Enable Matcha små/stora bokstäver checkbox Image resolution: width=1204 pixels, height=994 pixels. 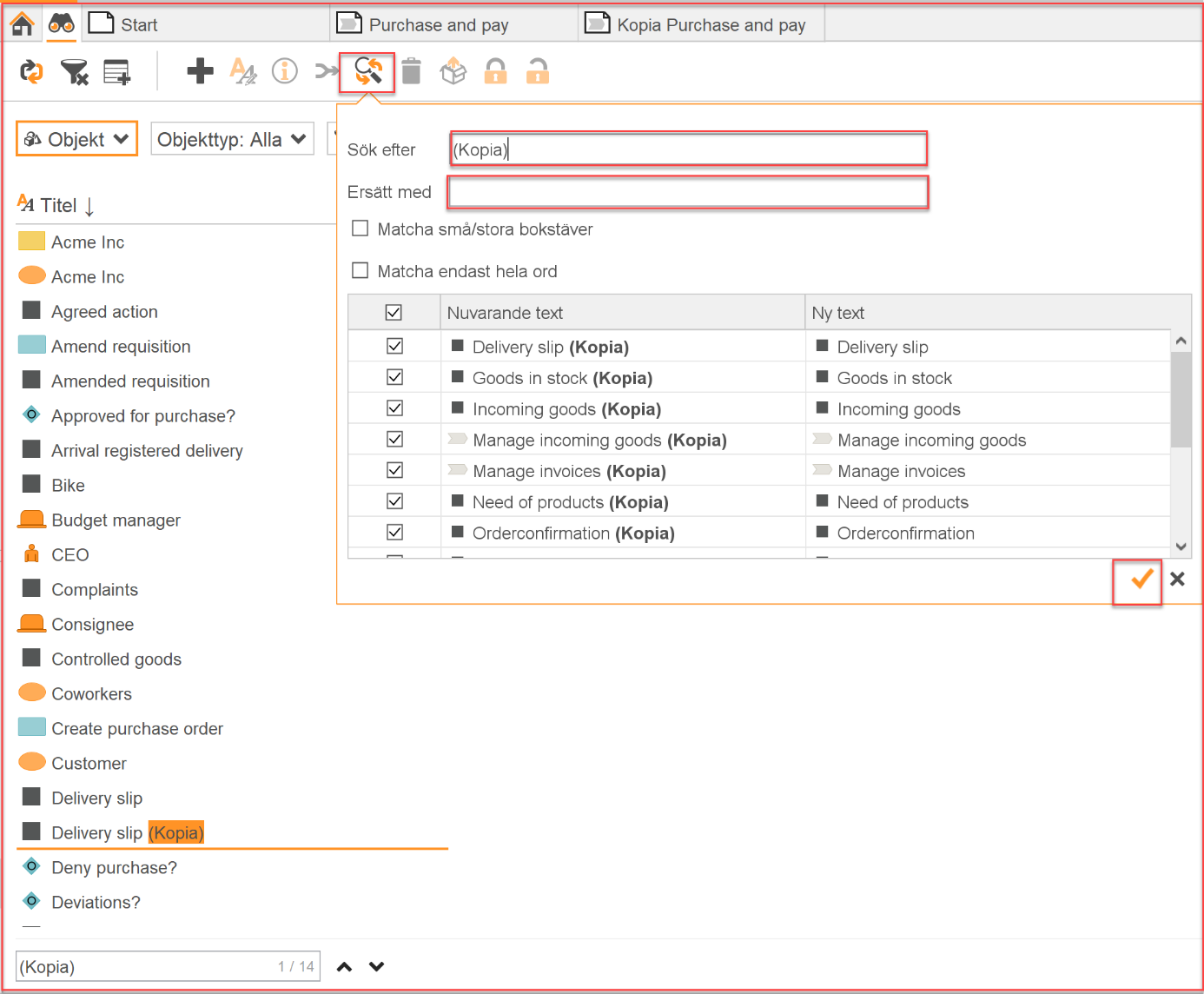click(x=361, y=229)
